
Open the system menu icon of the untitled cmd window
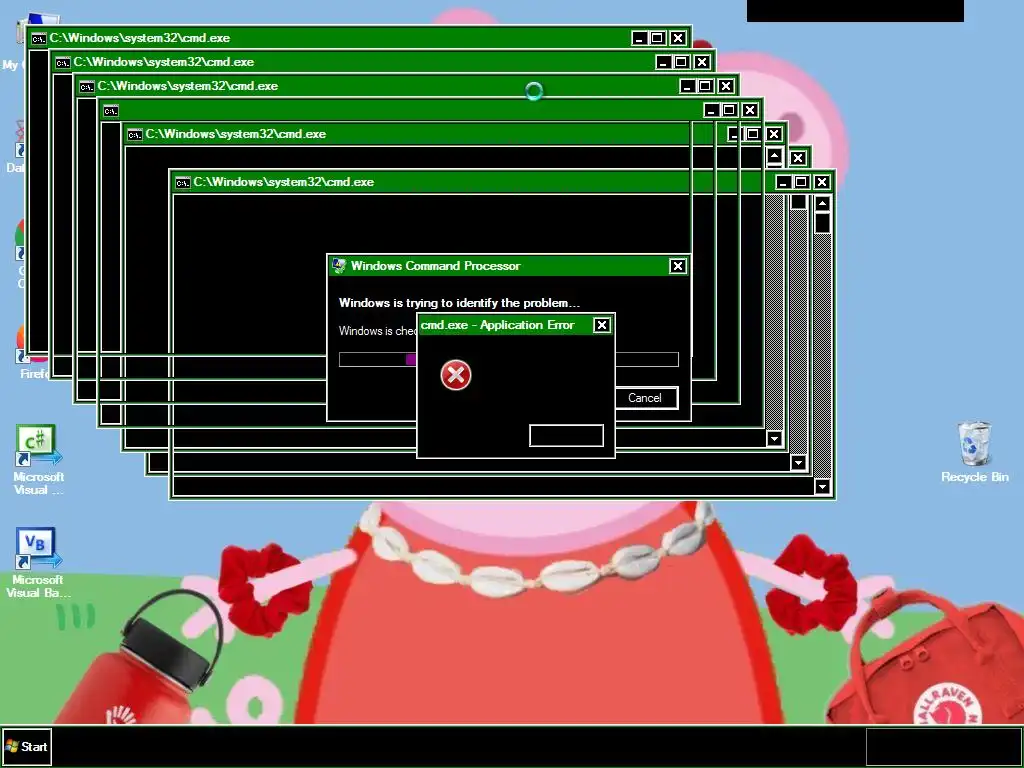click(111, 110)
